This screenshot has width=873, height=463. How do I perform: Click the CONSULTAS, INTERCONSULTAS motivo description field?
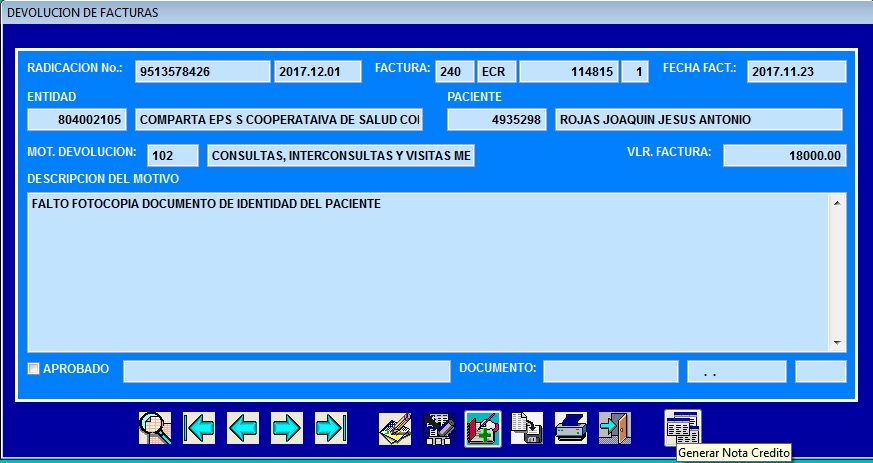tap(341, 156)
